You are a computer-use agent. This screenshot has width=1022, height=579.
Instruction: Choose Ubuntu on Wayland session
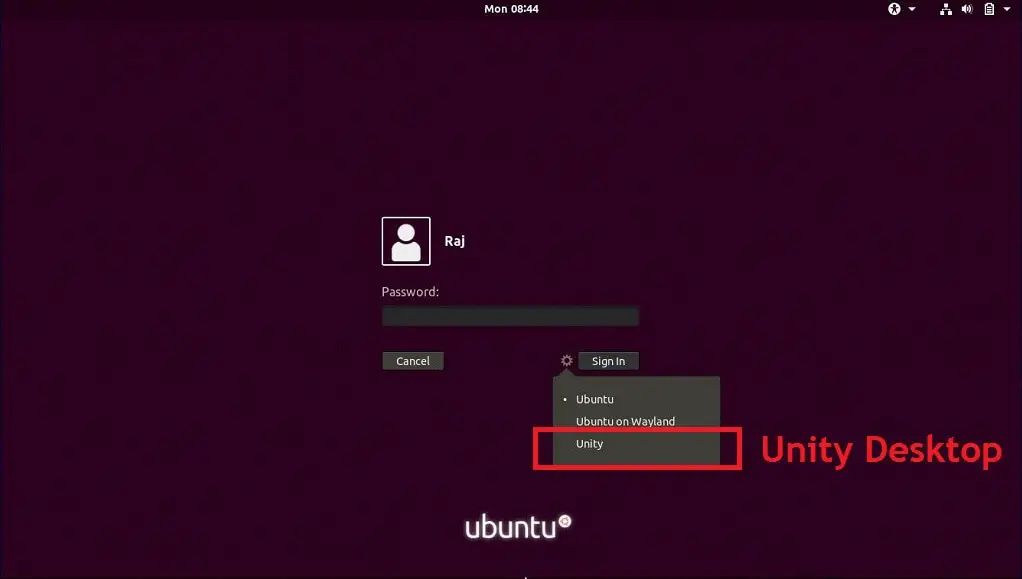(636, 421)
